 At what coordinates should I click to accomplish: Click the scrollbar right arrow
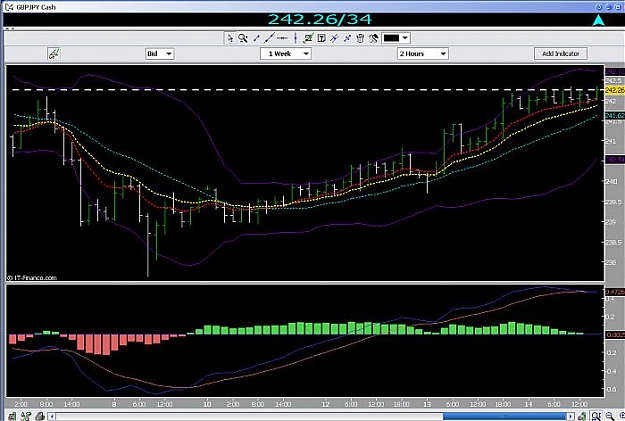pos(570,417)
